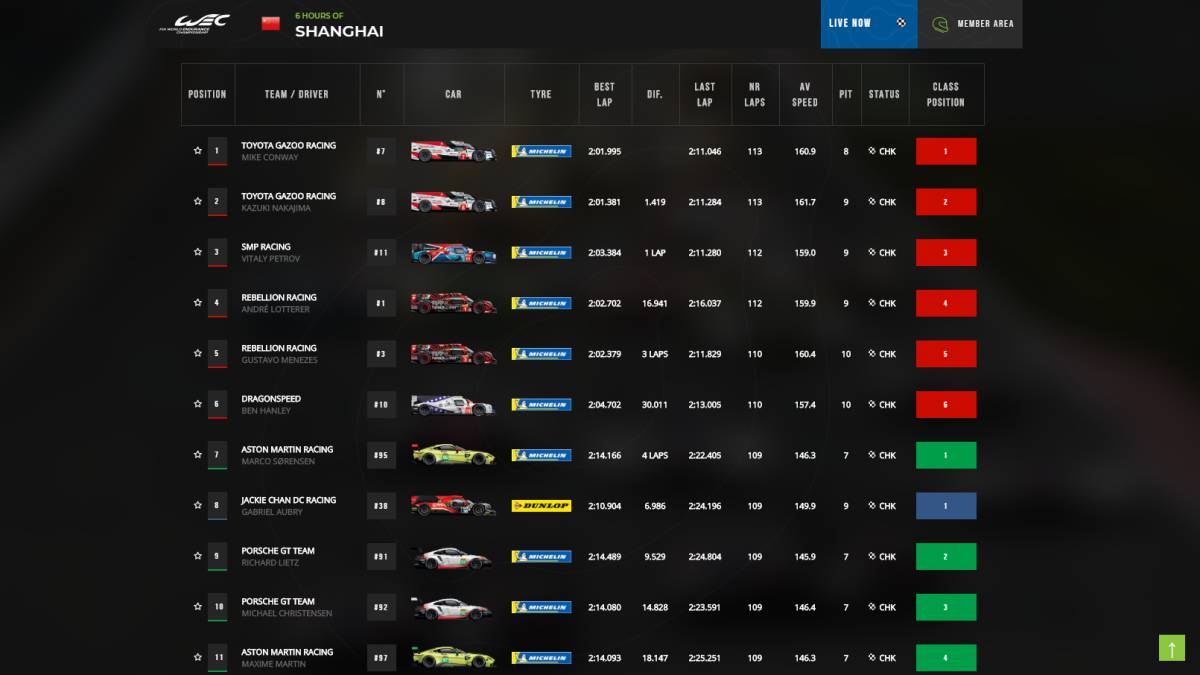Favorite Kazuki Nakajima's row with the star

[198, 202]
